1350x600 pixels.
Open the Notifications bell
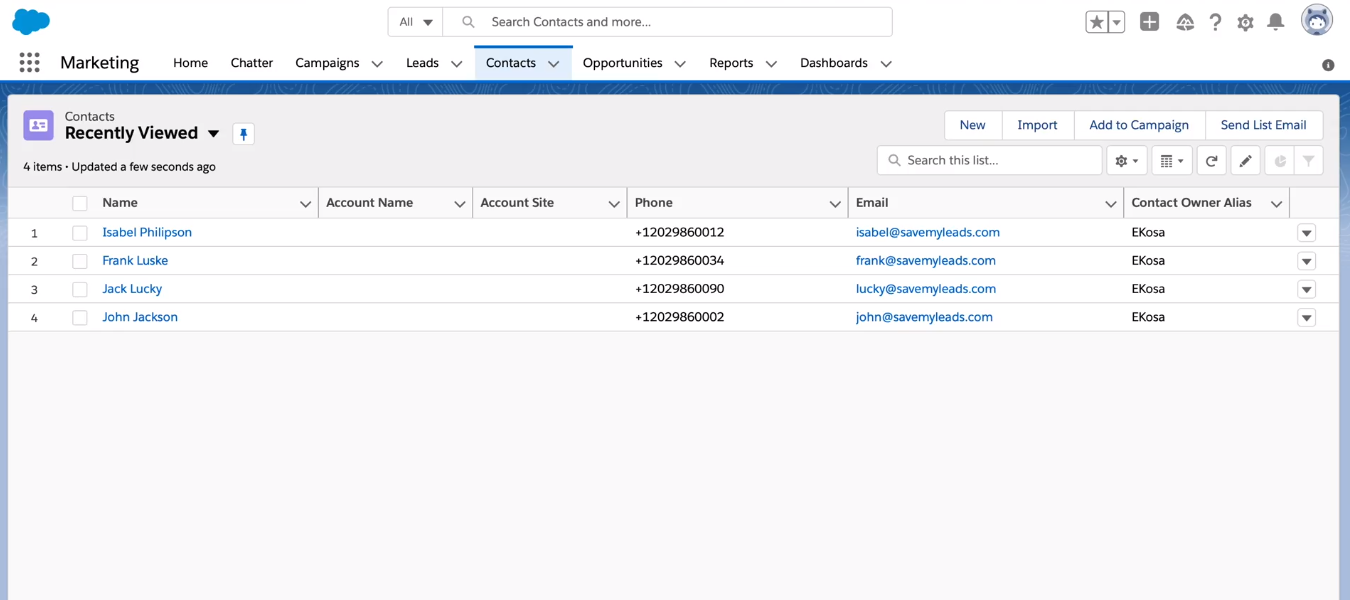(1276, 22)
